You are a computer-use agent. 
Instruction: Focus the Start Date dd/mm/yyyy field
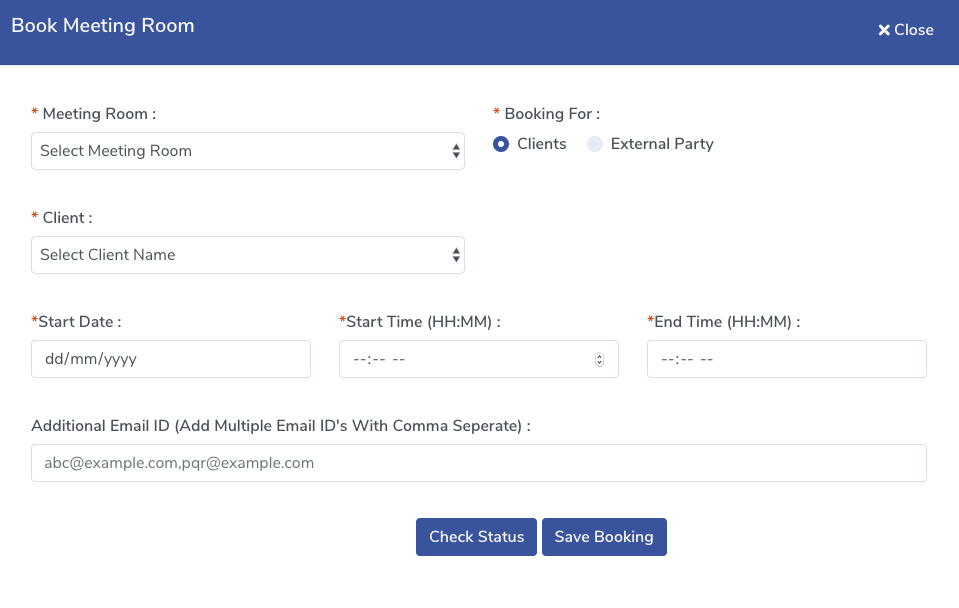click(170, 359)
